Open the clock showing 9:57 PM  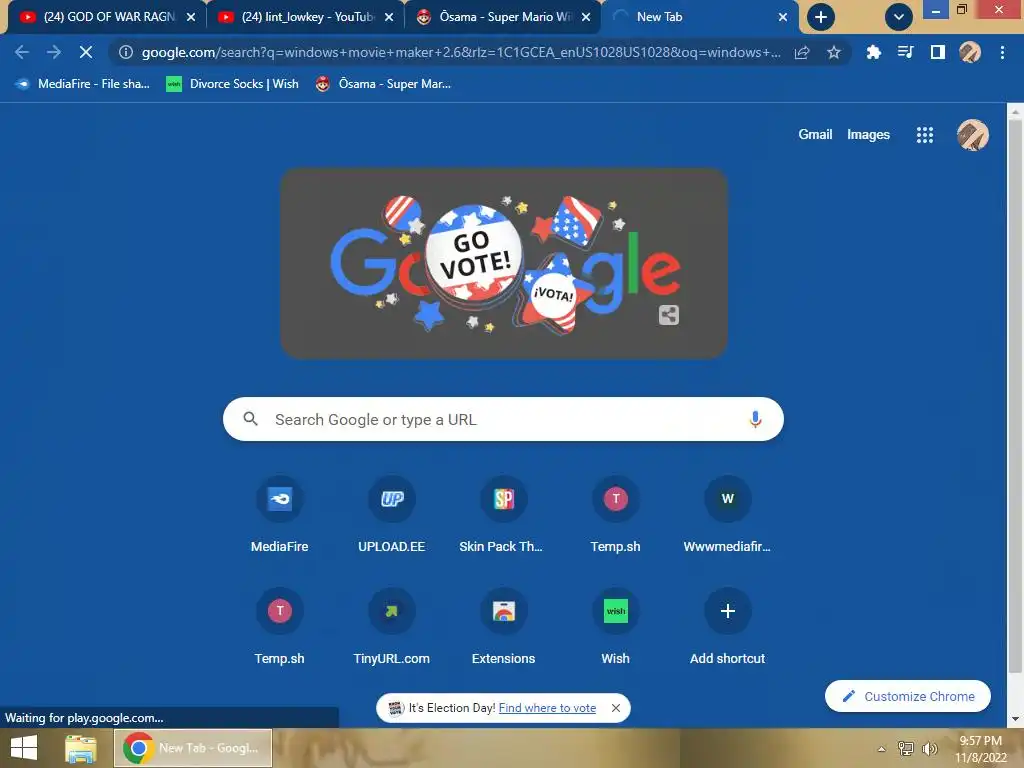[980, 749]
